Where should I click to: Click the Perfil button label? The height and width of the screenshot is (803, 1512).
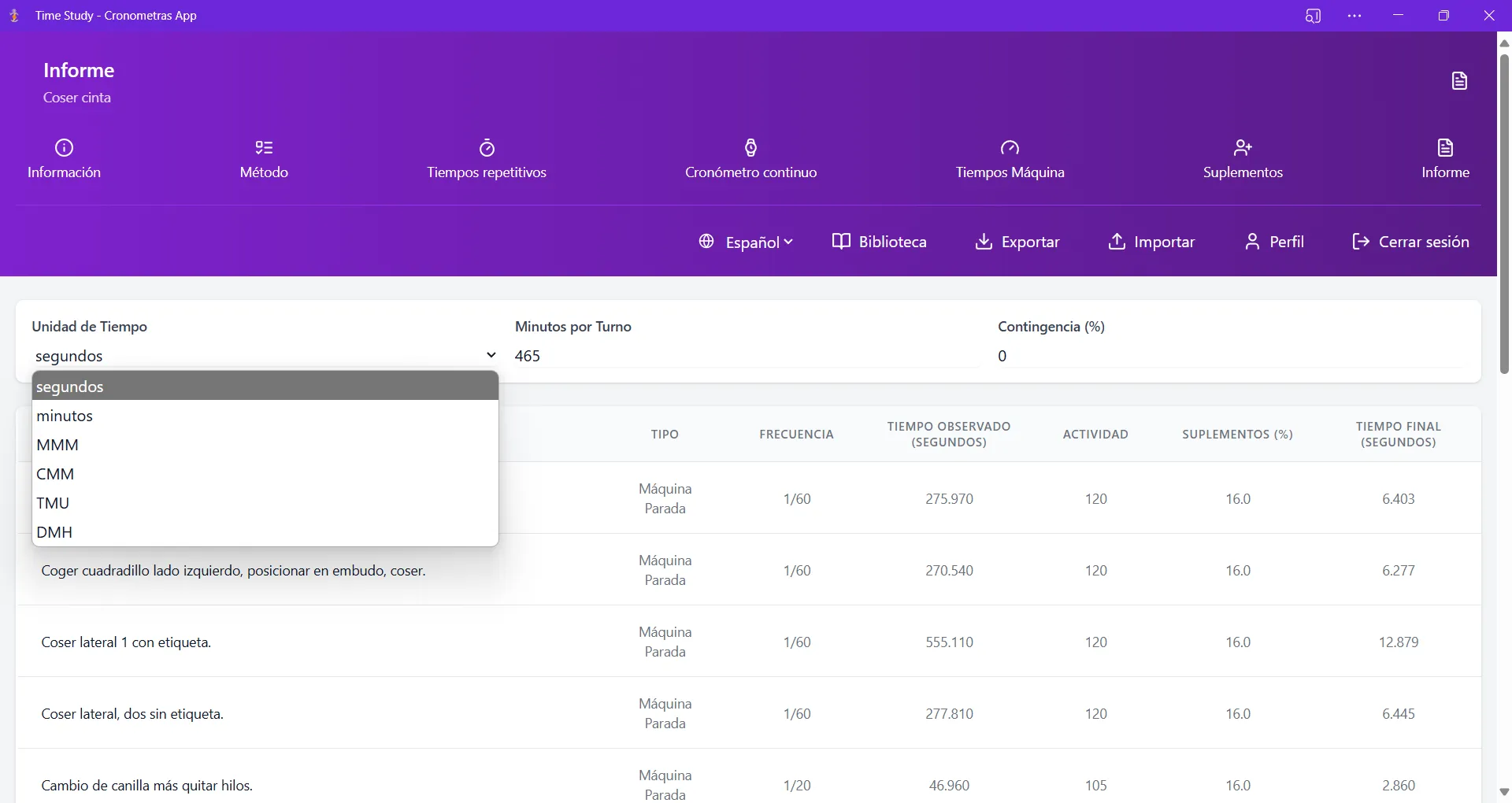click(x=1287, y=242)
